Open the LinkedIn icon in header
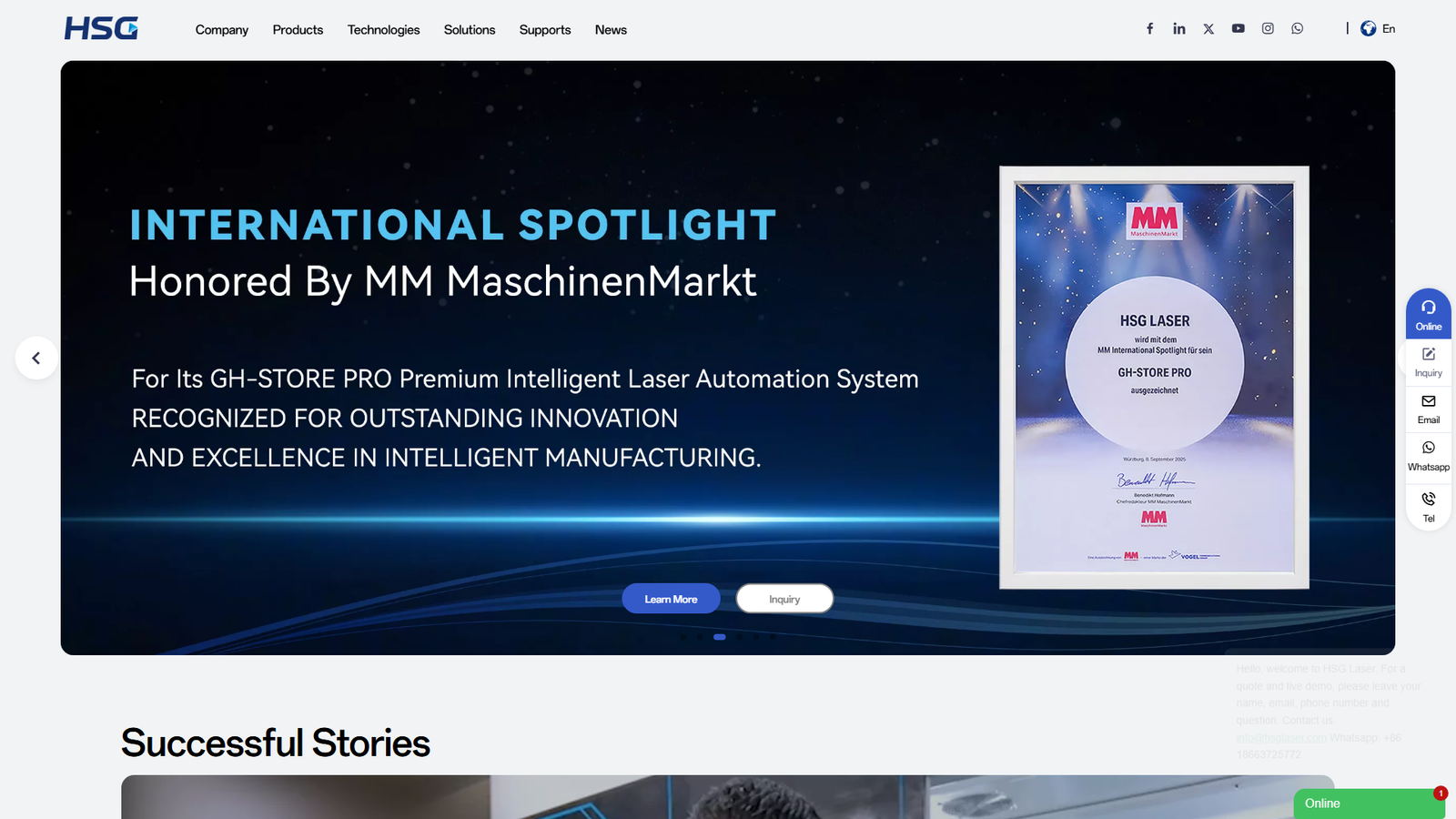1456x819 pixels. click(1178, 29)
